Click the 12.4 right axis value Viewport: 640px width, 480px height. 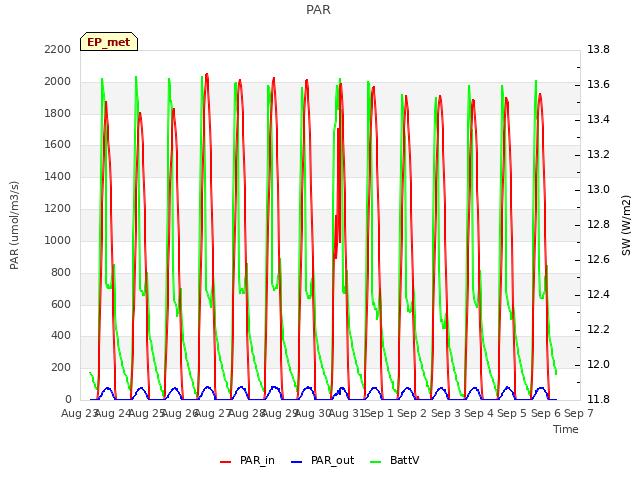pyautogui.click(x=598, y=294)
